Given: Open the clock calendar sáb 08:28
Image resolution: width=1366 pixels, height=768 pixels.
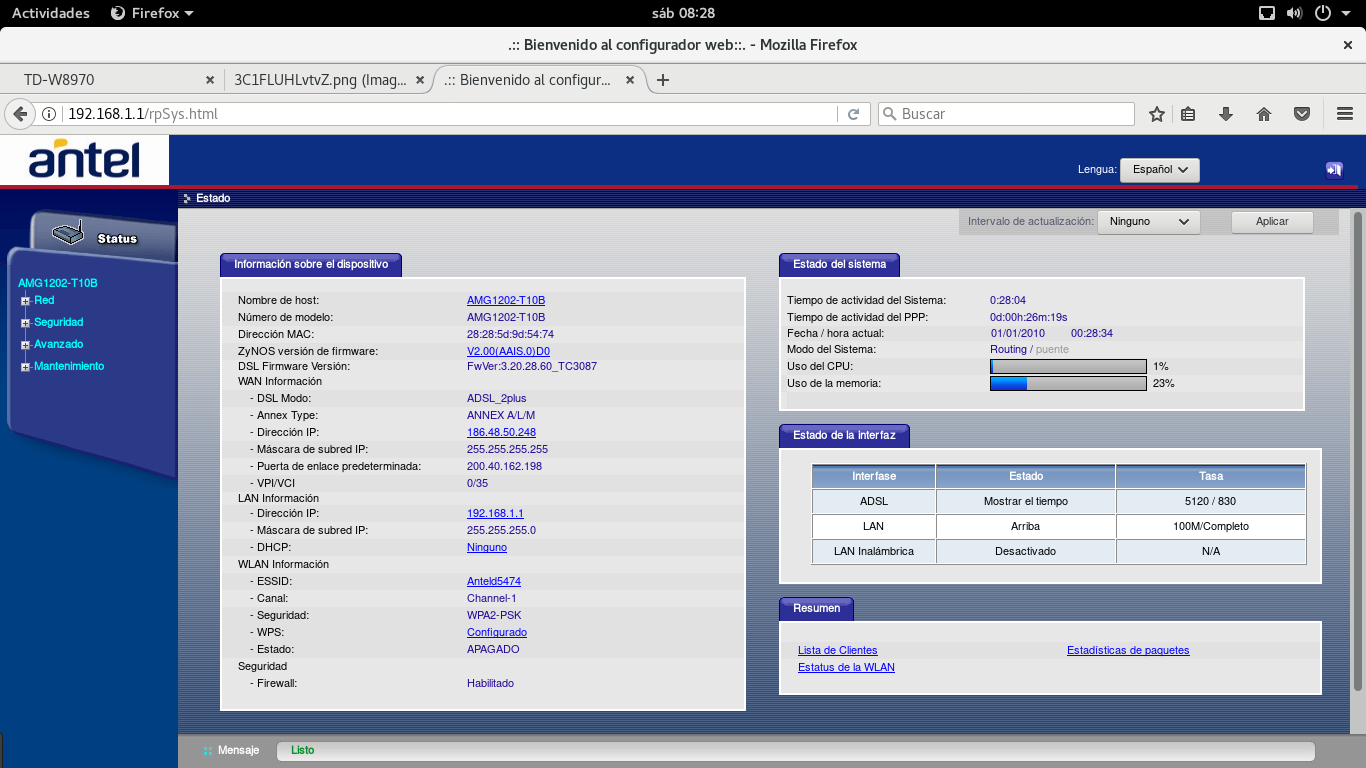Looking at the screenshot, I should click(x=682, y=13).
